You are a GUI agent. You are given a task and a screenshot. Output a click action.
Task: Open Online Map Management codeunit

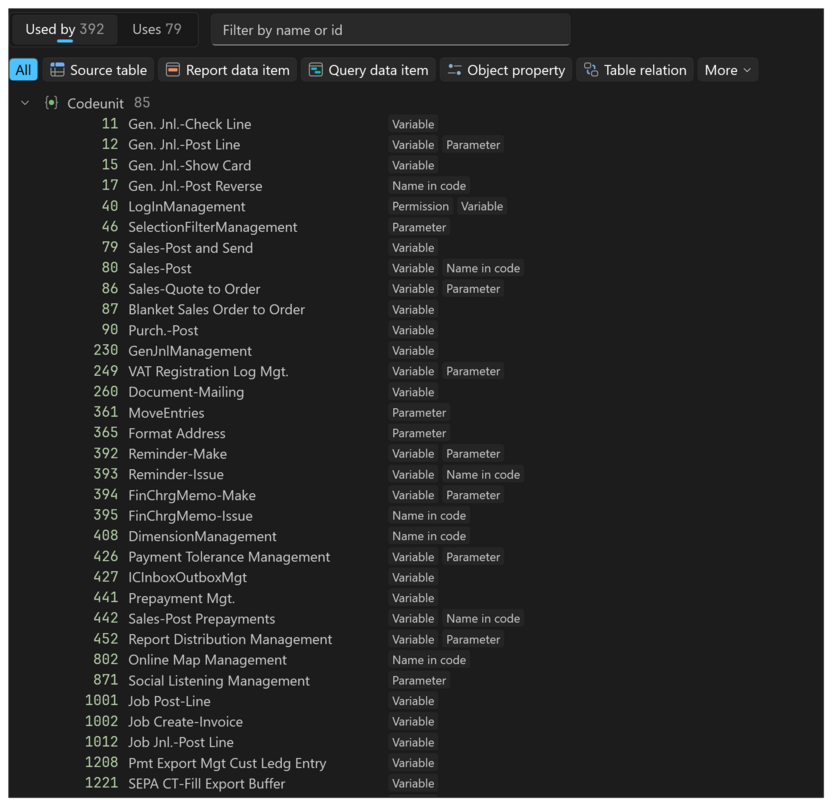207,660
